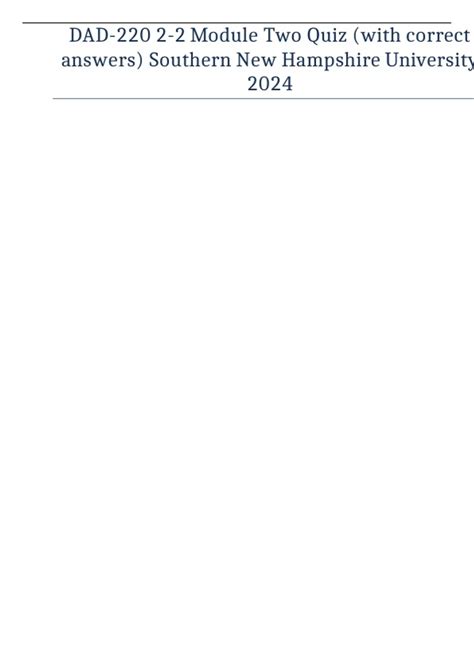Click the horizontal line beneath 2024
The image size is (474, 671).
263,98
